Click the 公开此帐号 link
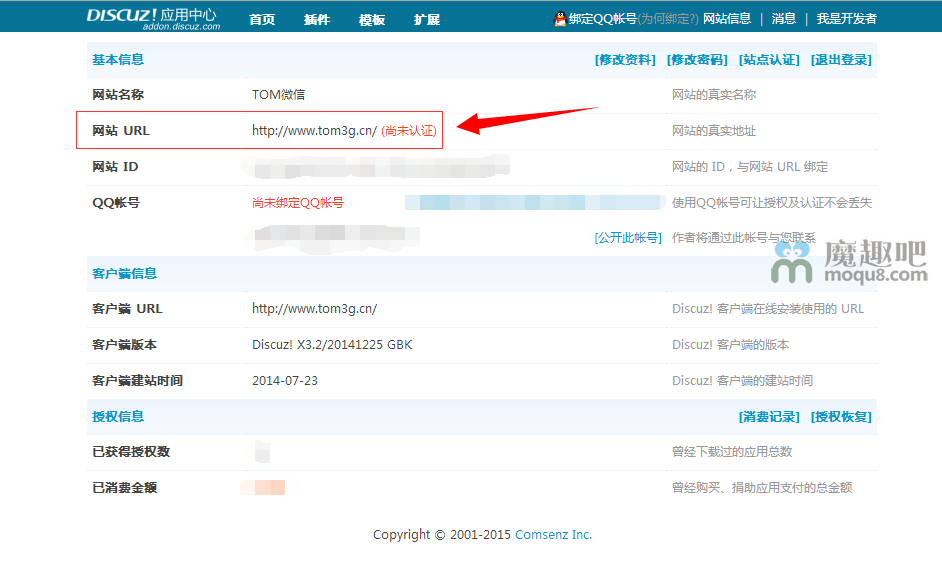This screenshot has width=942, height=570. coord(628,237)
